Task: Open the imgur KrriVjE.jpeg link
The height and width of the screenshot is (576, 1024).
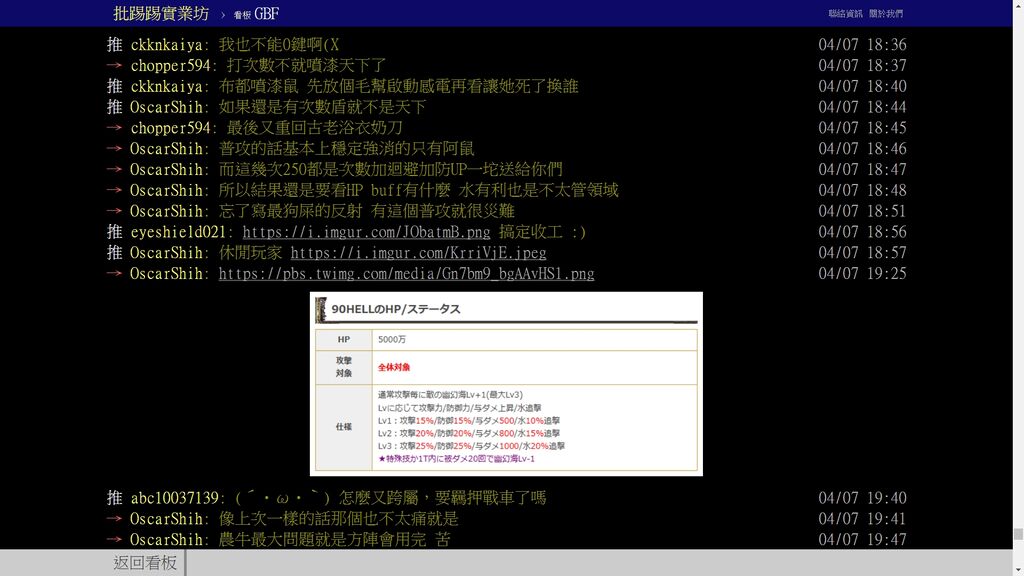Action: click(x=418, y=253)
